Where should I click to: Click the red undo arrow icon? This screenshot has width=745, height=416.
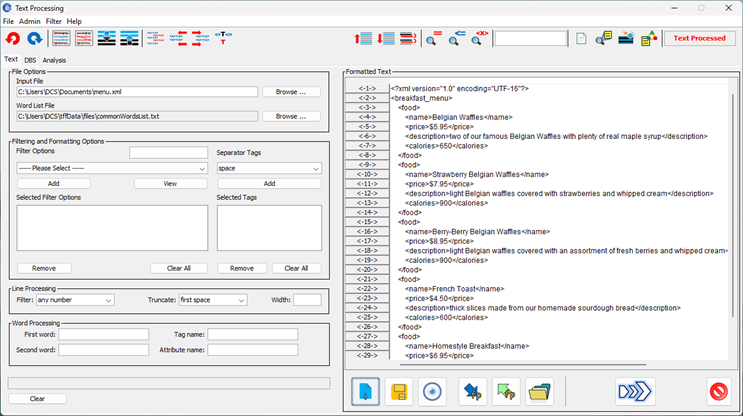13,38
